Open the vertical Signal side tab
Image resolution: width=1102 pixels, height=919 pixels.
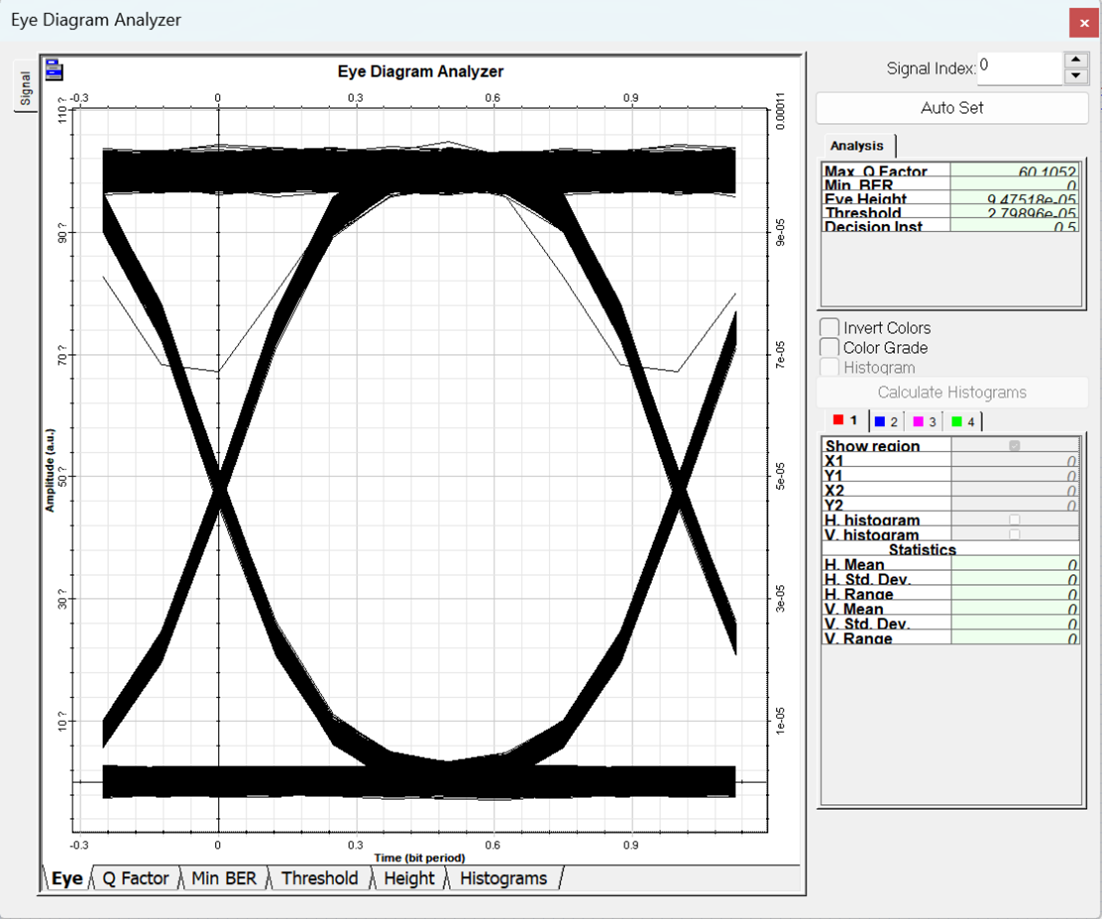[x=25, y=88]
